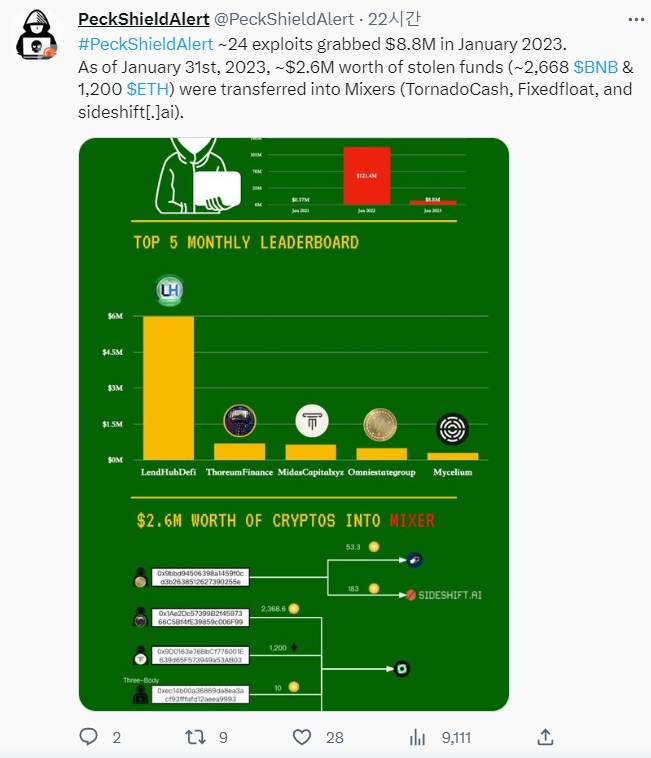Click the LendHub logo in chart
This screenshot has height=758, width=651.
tap(168, 291)
